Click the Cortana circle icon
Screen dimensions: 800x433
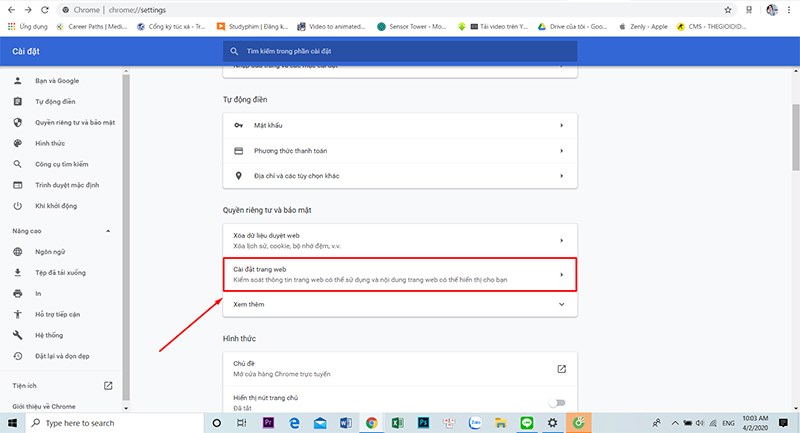[x=216, y=423]
